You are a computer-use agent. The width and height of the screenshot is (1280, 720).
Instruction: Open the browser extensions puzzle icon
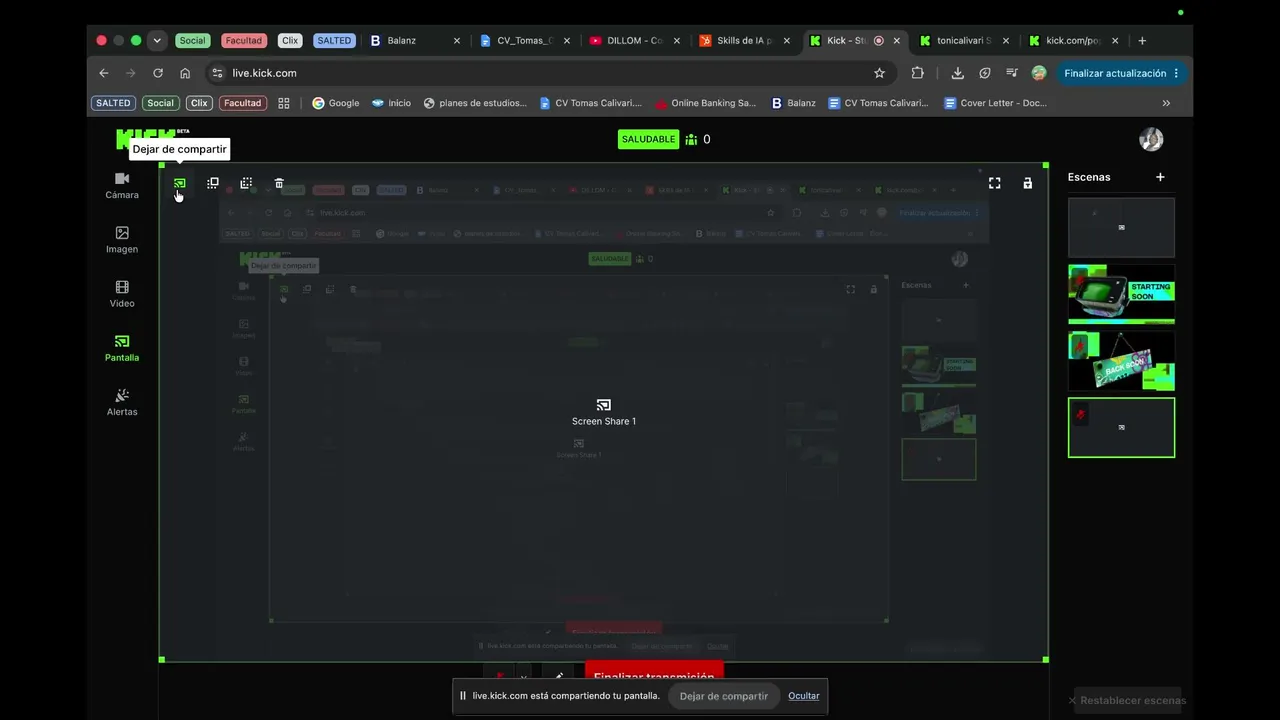tap(917, 73)
